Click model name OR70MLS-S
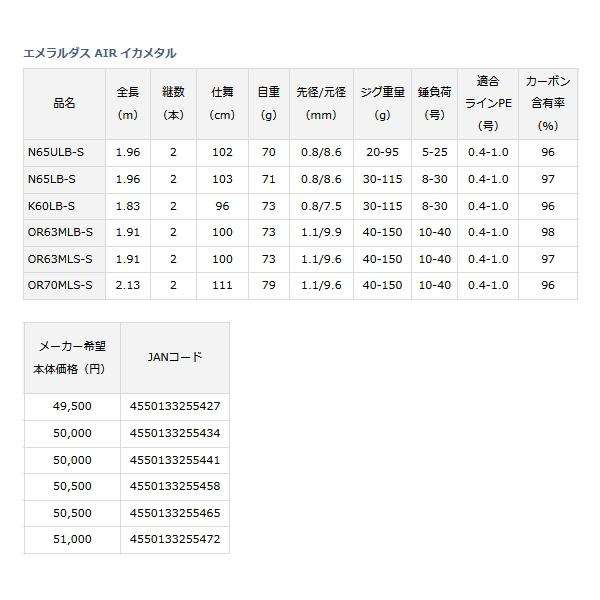The height and width of the screenshot is (600, 600). click(60, 285)
